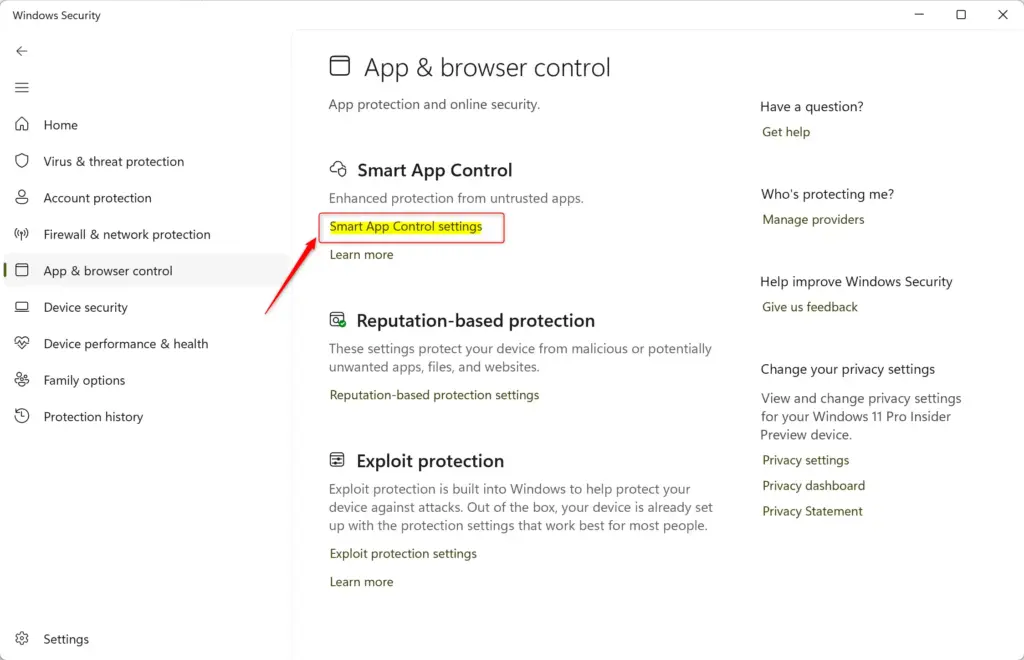
Task: Click the Exploit protection list icon
Action: pyautogui.click(x=337, y=460)
